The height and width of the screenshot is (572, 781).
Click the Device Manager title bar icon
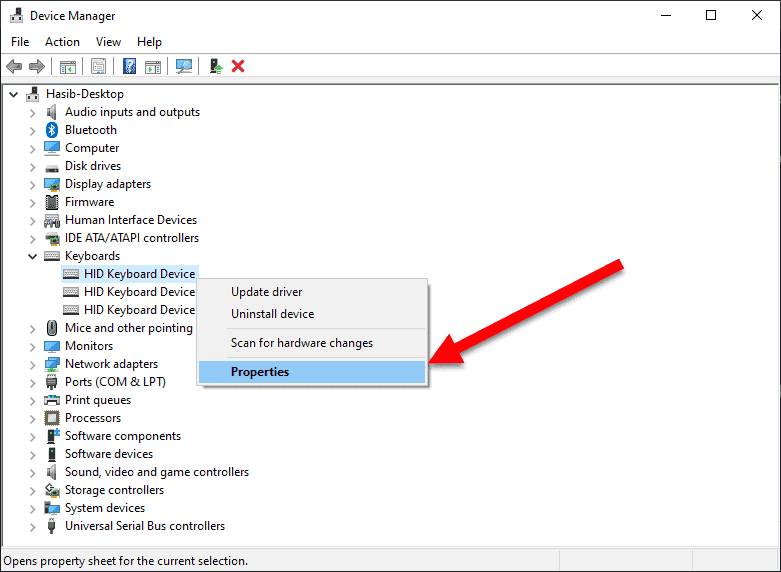tap(16, 15)
